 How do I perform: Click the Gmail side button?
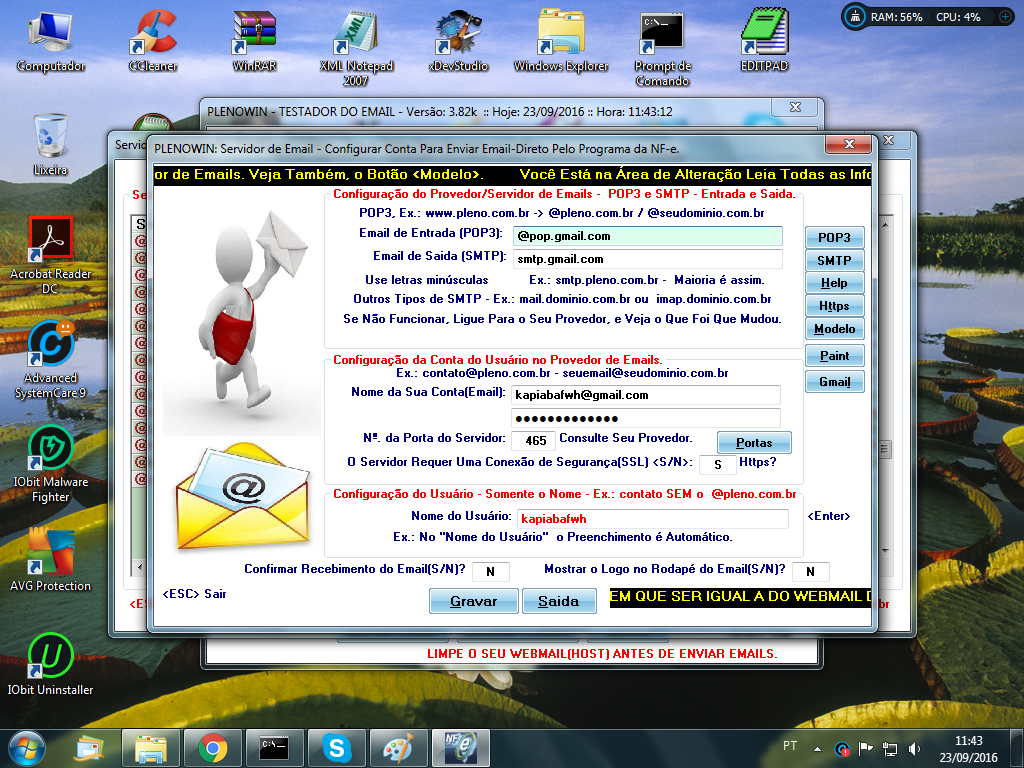(835, 381)
